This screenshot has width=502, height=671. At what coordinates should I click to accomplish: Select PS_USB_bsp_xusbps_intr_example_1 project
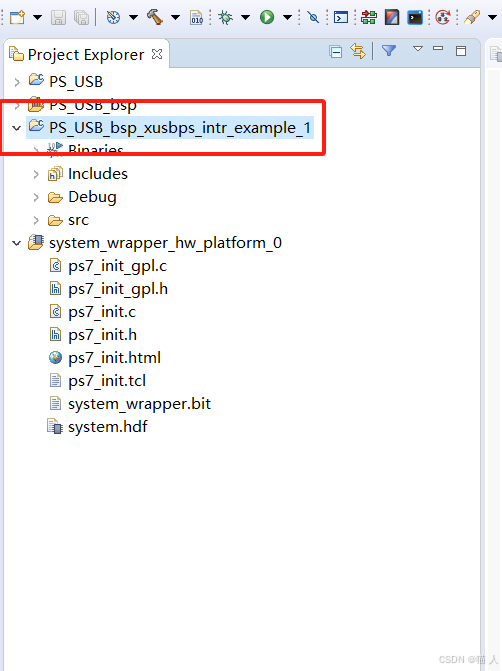pyautogui.click(x=180, y=128)
